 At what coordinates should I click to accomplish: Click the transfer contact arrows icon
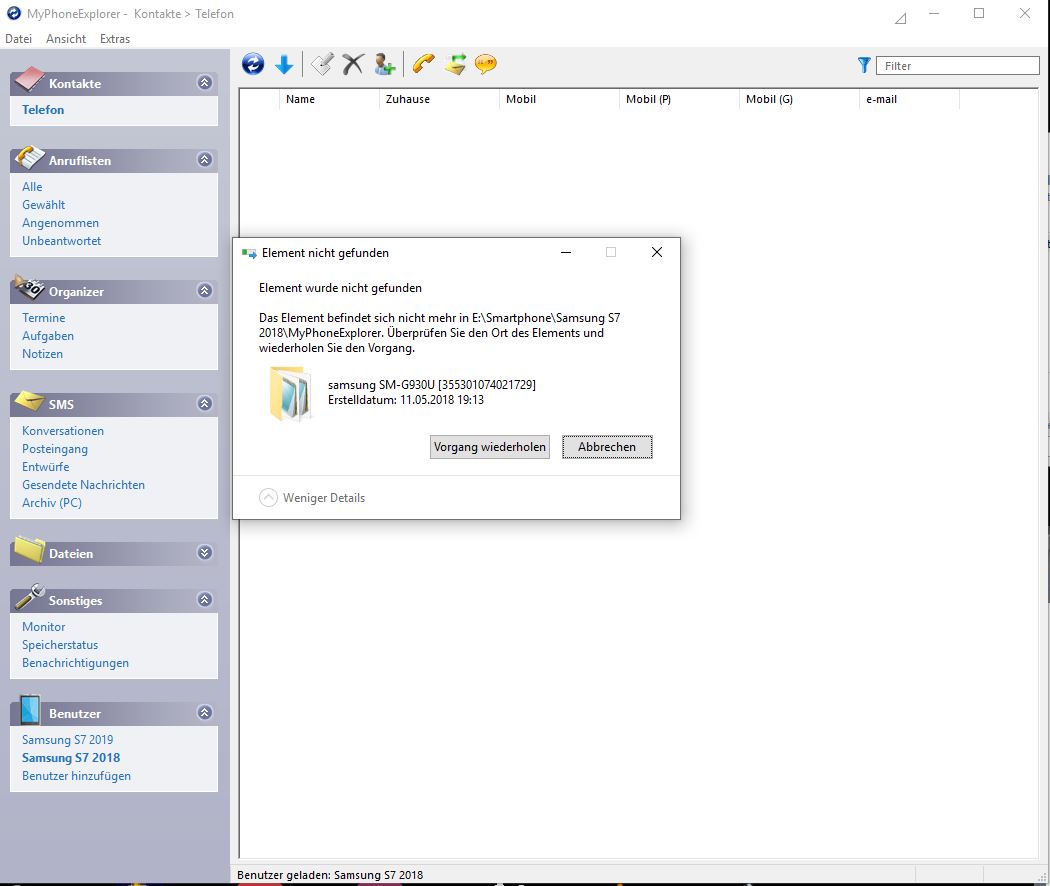click(455, 64)
